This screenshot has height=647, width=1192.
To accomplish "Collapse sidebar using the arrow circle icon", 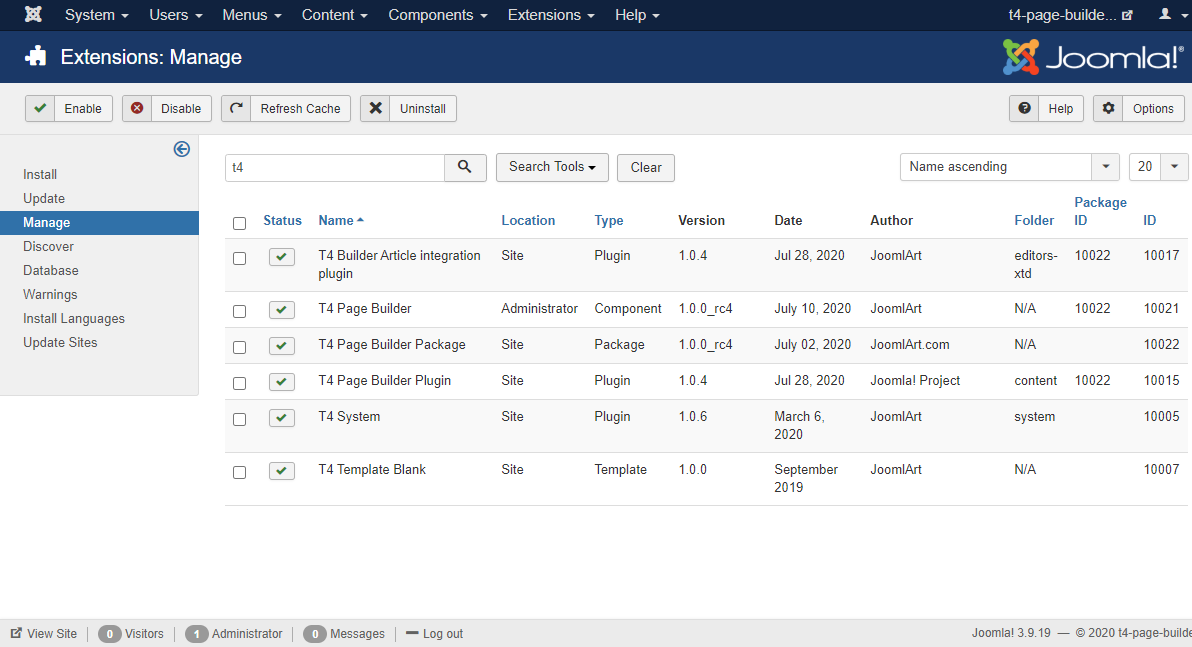I will pyautogui.click(x=181, y=149).
